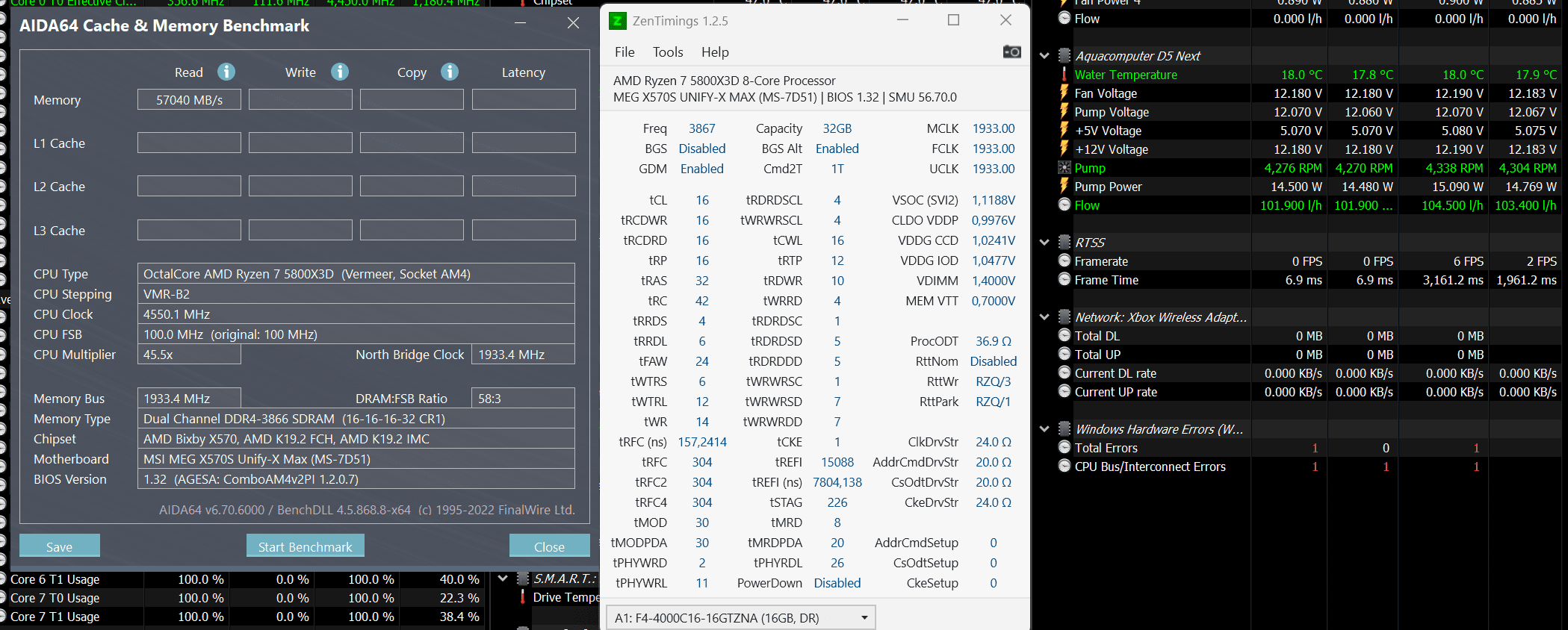The image size is (1568, 630).
Task: Collapse the RTSS sensor group
Action: point(1044,242)
